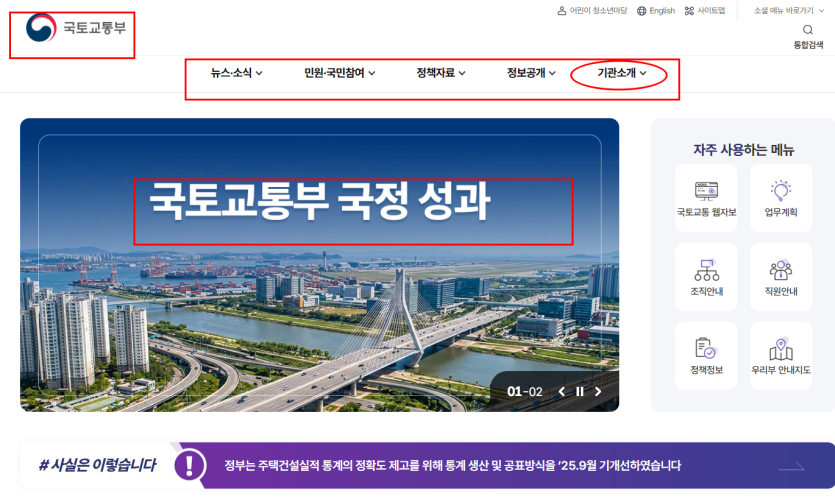Open the 기관소개 menu
Image resolution: width=835 pixels, height=499 pixels.
621,73
